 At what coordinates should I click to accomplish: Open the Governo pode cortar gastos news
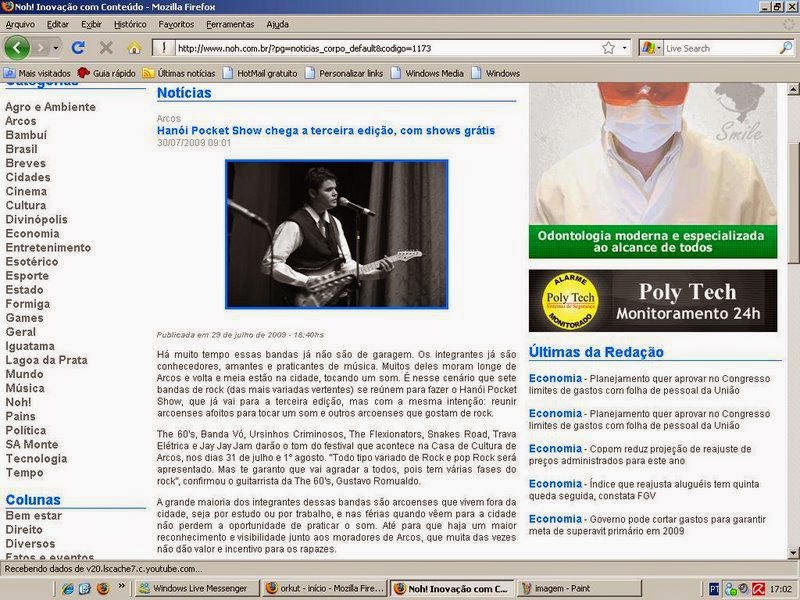[x=647, y=525]
